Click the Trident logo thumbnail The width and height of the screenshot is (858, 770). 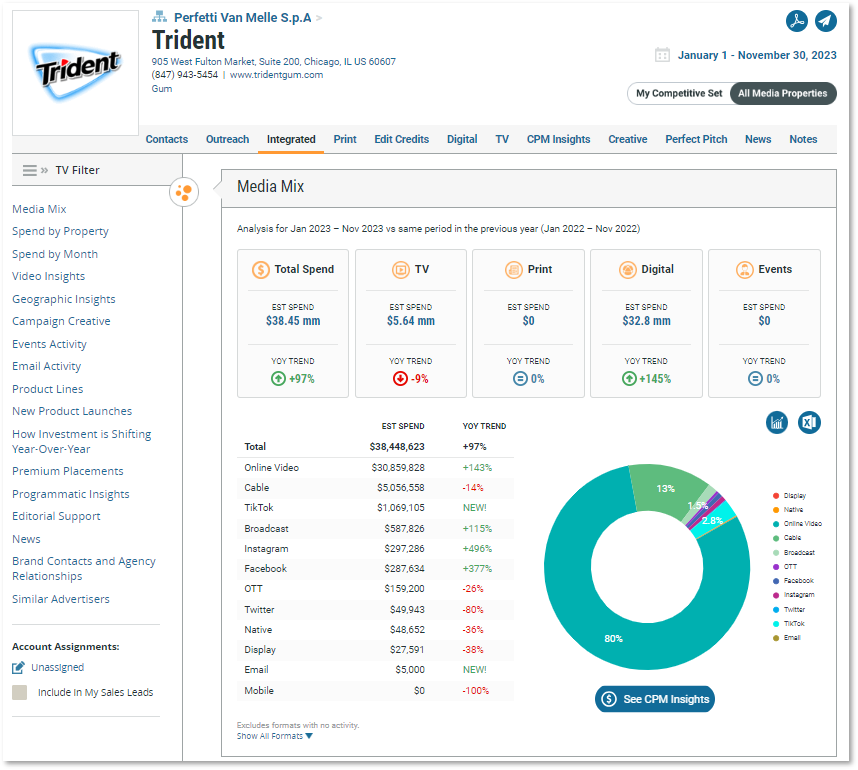[76, 73]
